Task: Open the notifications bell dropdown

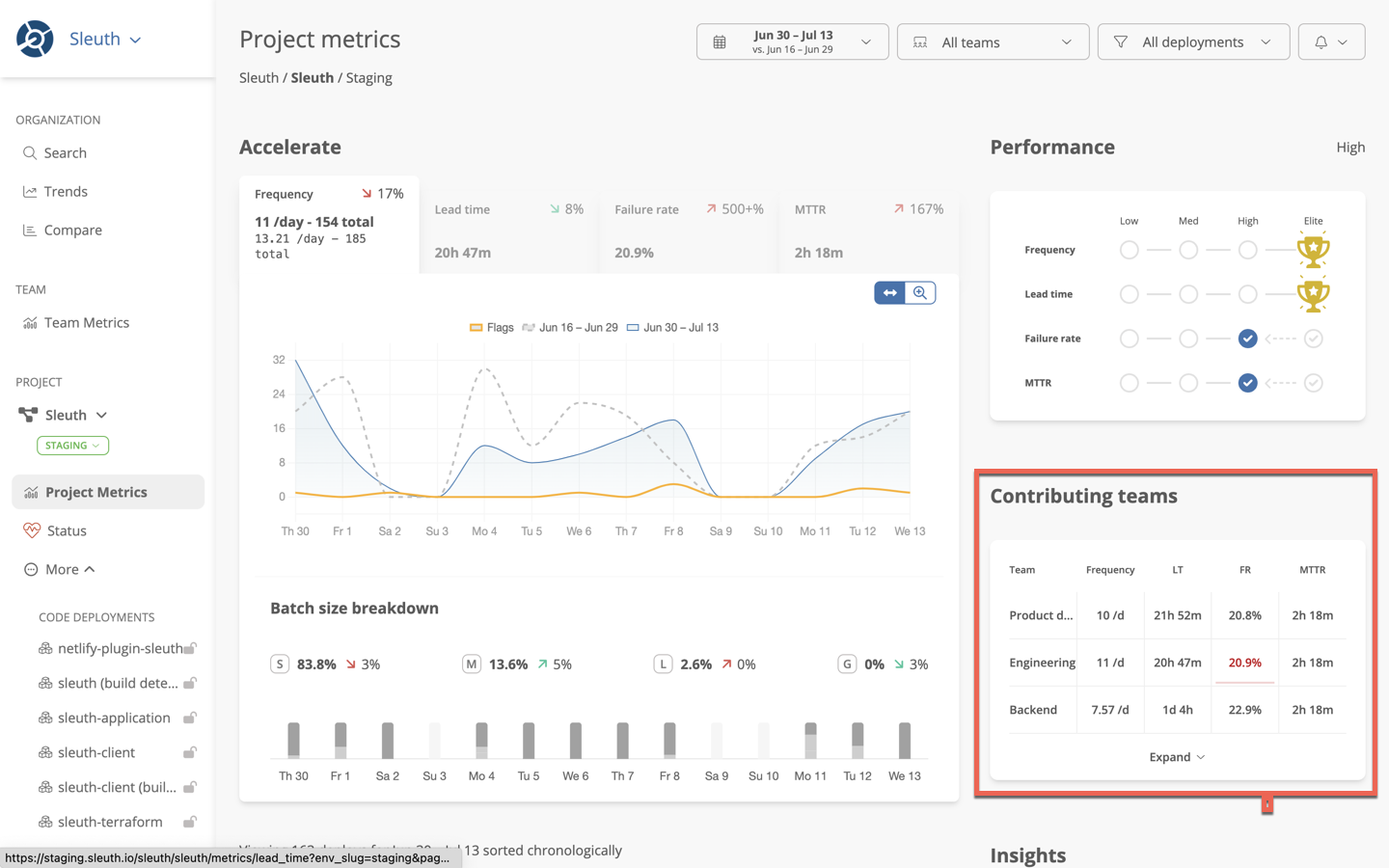Action: click(1331, 41)
